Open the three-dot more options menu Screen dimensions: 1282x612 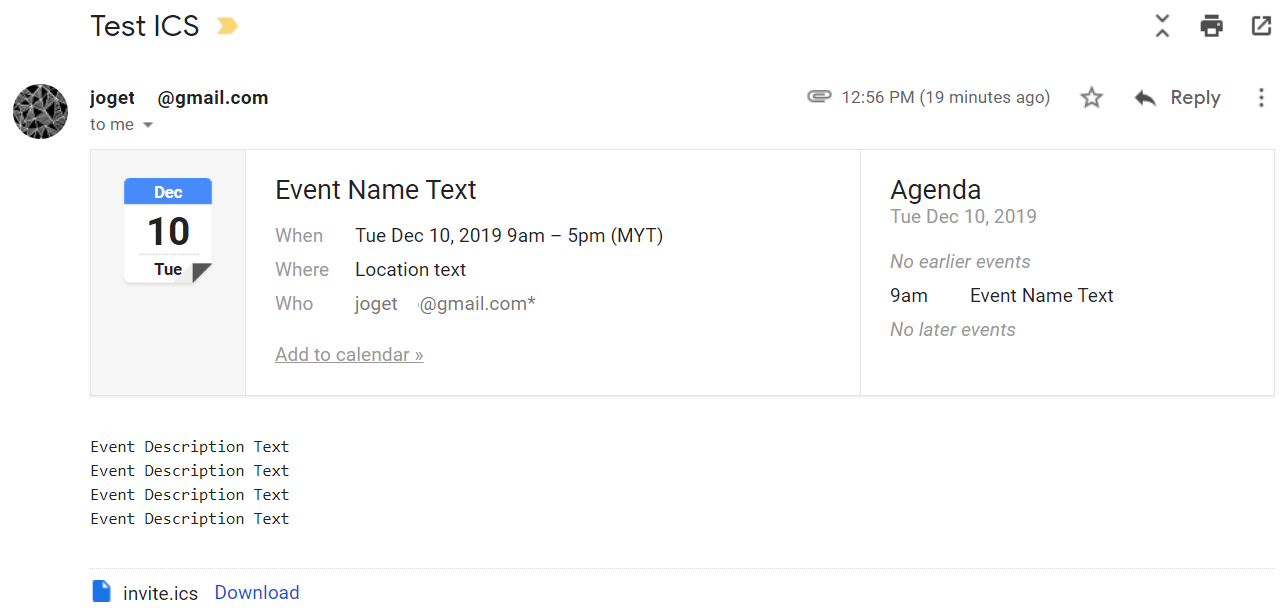pos(1261,98)
